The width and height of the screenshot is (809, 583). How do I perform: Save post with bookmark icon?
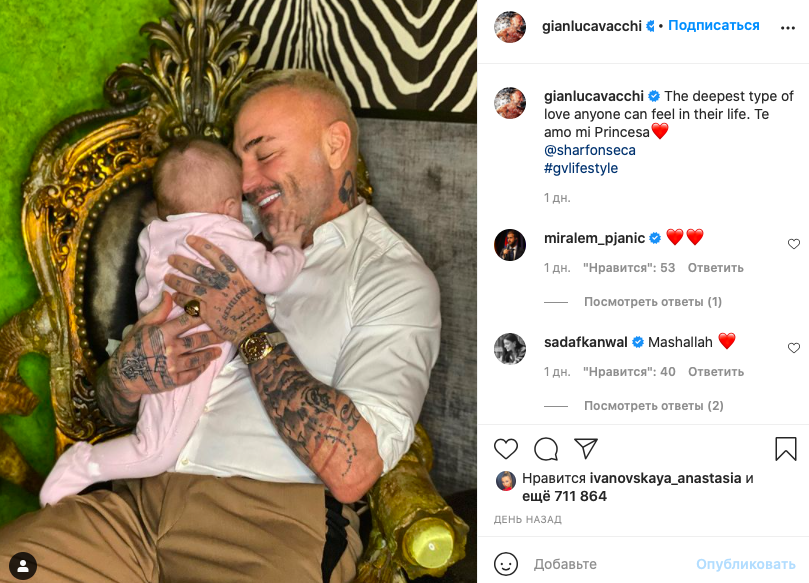[x=786, y=448]
